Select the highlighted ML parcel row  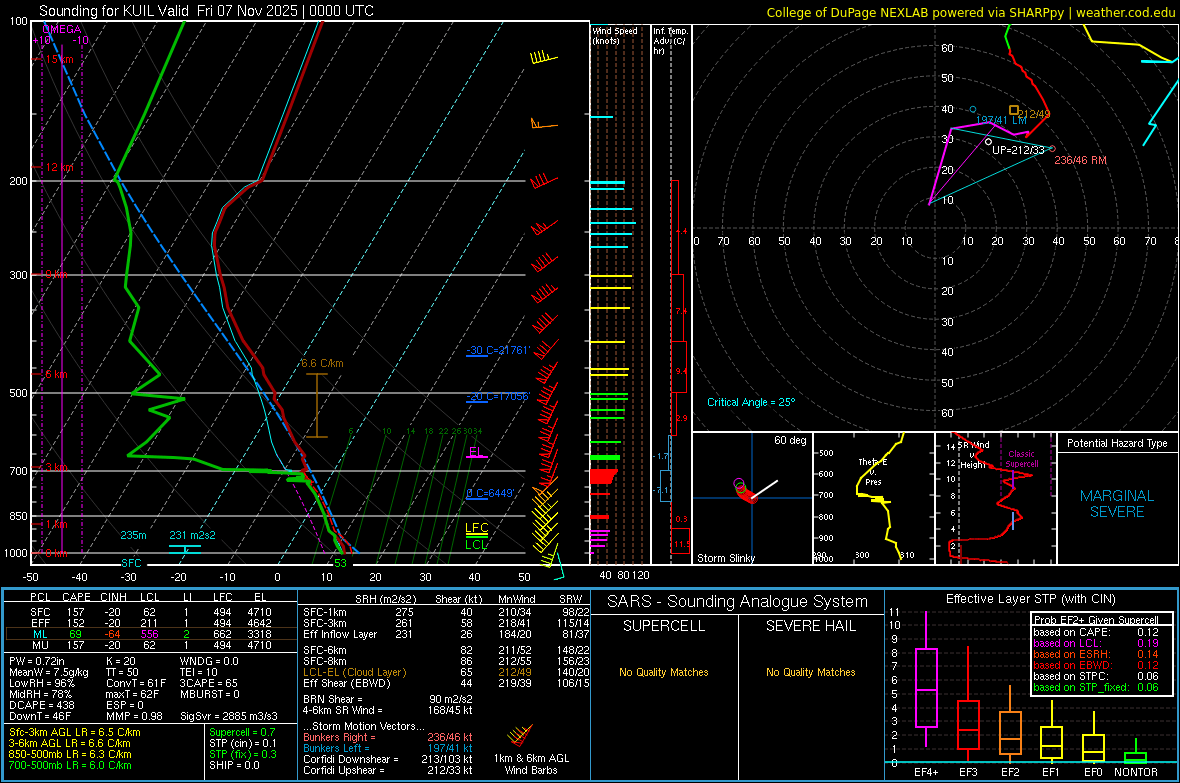pyautogui.click(x=150, y=634)
